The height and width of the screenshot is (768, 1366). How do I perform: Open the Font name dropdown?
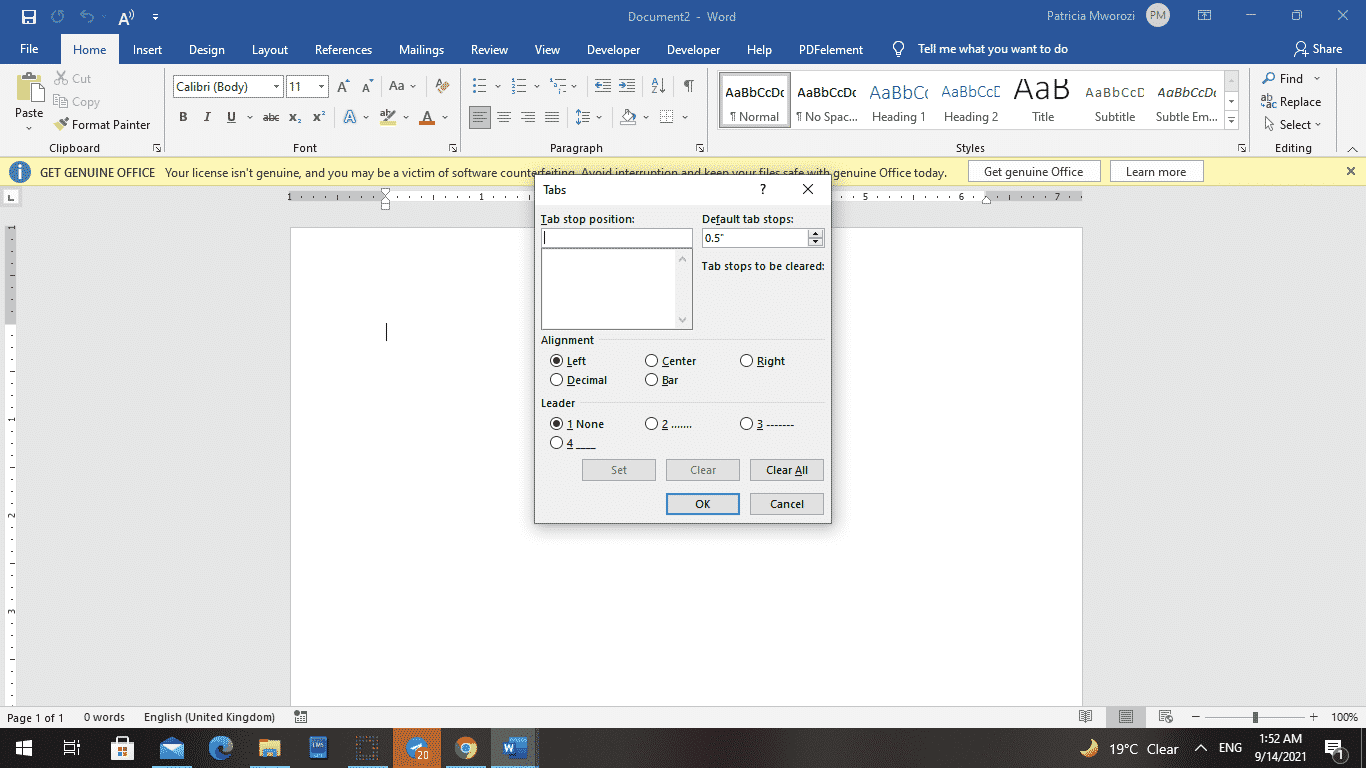(278, 87)
